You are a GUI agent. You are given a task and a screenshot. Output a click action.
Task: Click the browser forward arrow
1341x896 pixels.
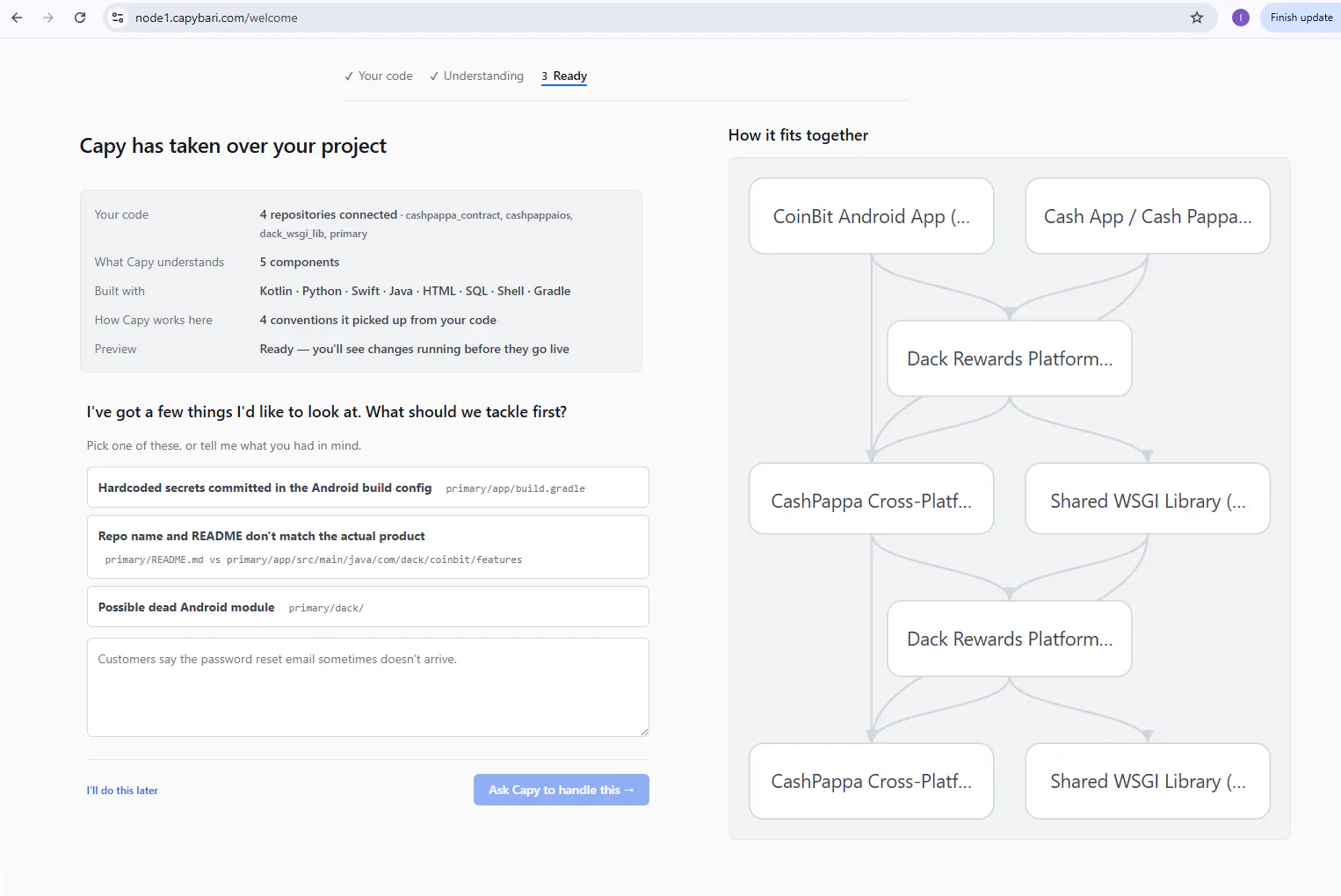click(x=48, y=18)
